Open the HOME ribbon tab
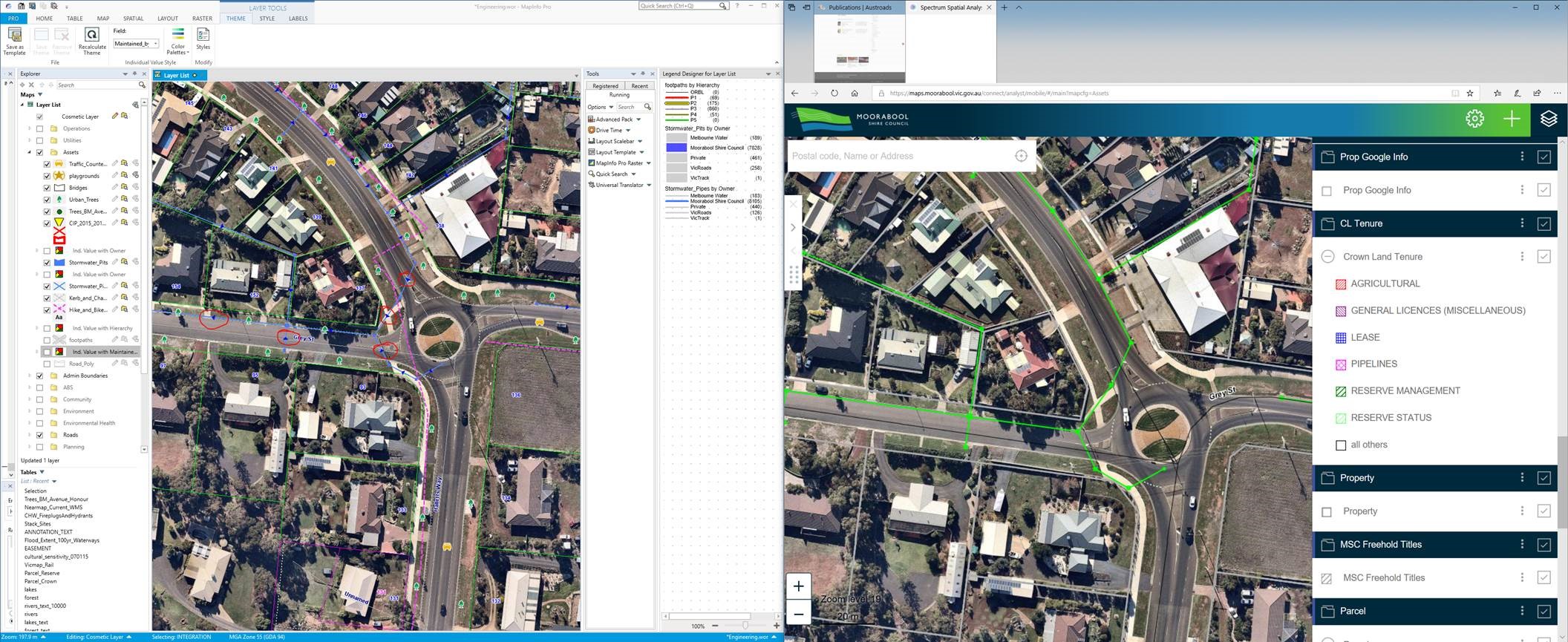Image resolution: width=1568 pixels, height=642 pixels. [44, 19]
